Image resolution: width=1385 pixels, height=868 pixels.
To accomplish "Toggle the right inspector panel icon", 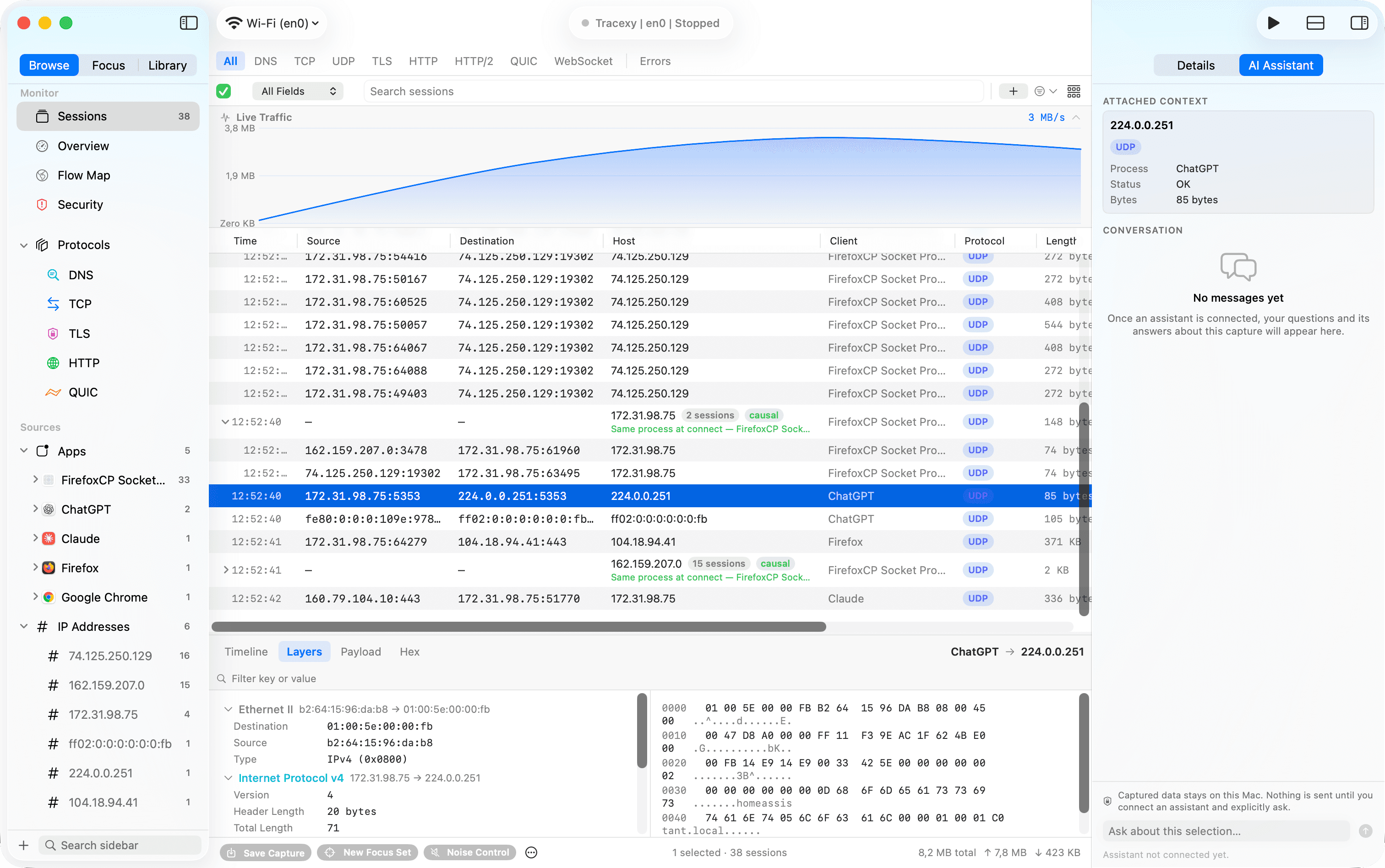I will point(1358,23).
